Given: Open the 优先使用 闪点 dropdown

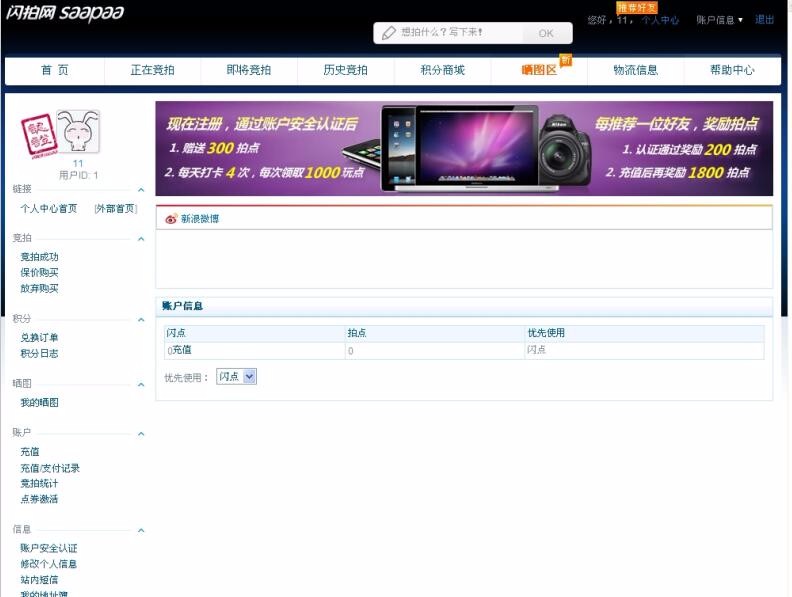Looking at the screenshot, I should [x=236, y=376].
